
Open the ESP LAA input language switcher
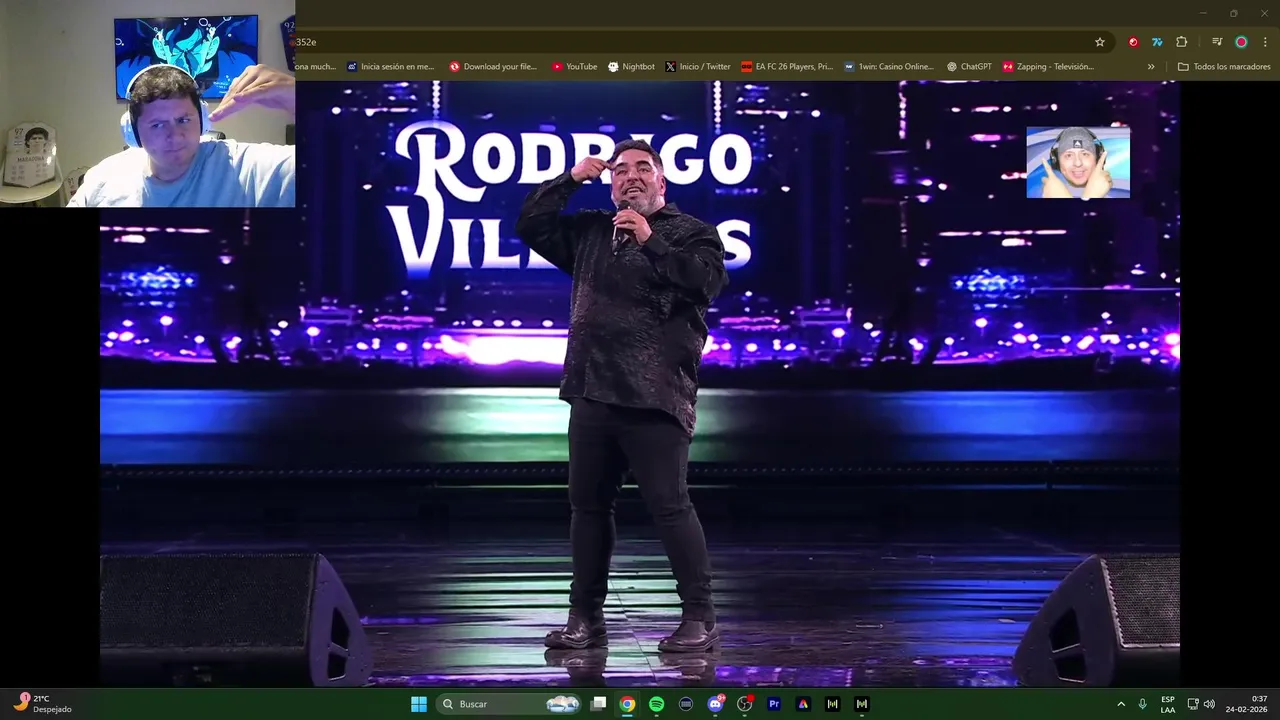pos(1168,704)
